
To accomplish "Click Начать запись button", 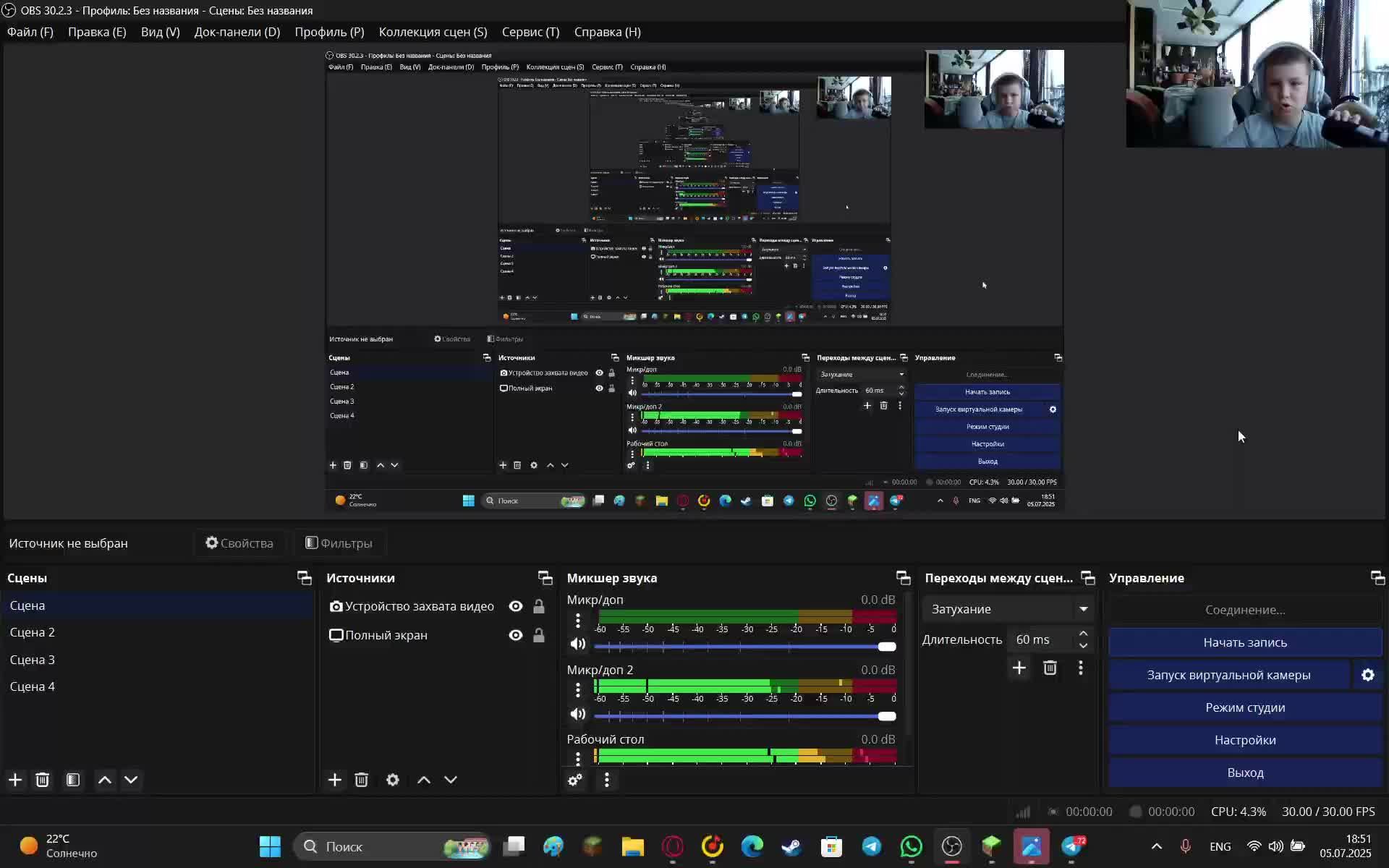I will [1245, 642].
